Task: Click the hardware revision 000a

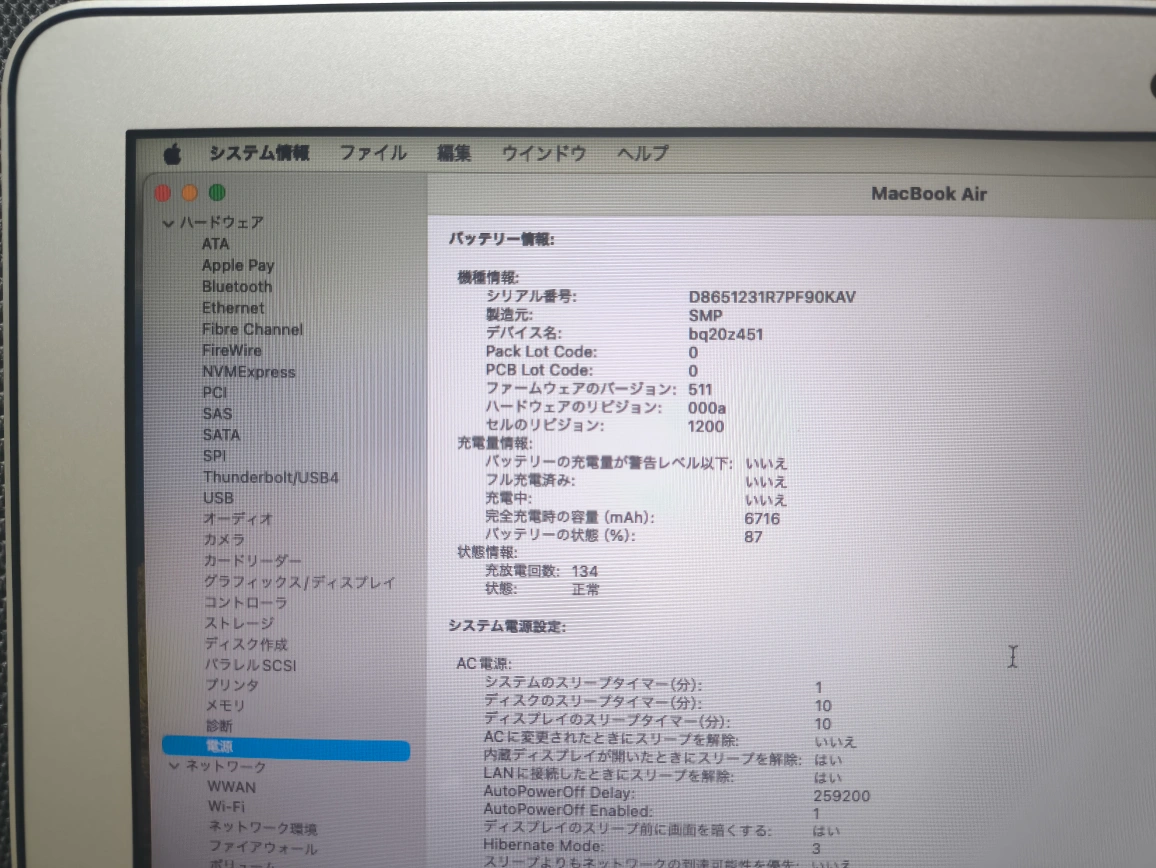Action: (706, 408)
